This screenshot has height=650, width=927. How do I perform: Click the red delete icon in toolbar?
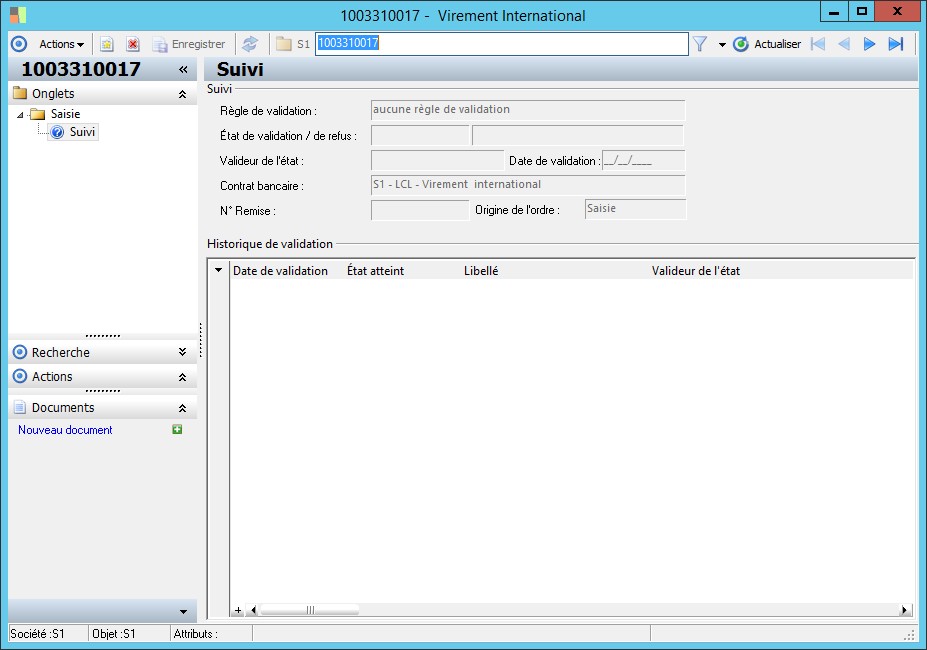132,44
